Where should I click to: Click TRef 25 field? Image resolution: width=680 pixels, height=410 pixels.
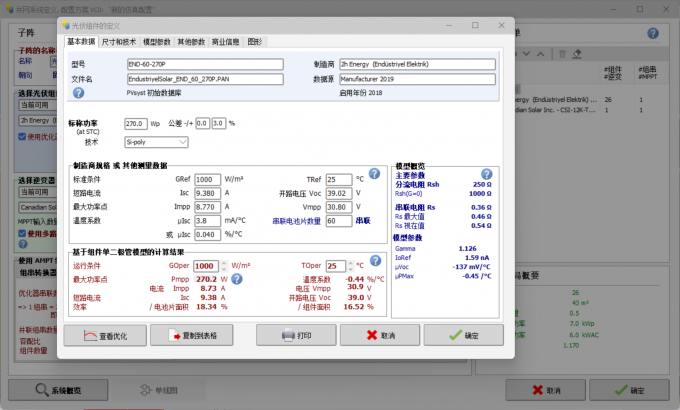click(339, 180)
